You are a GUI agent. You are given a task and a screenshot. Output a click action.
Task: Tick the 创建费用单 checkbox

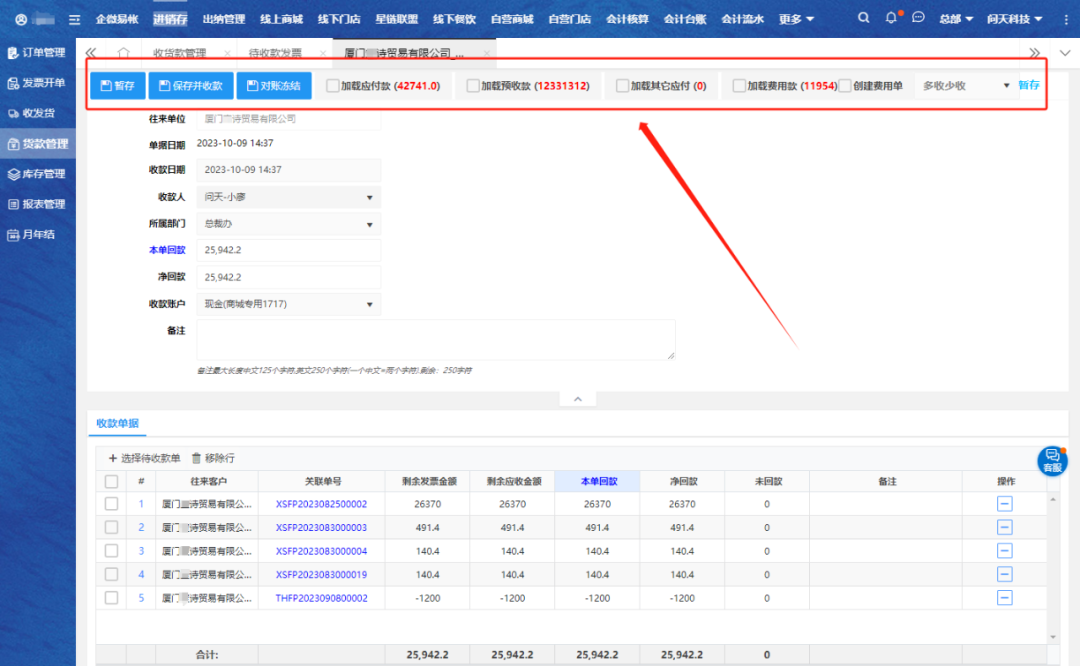point(845,86)
